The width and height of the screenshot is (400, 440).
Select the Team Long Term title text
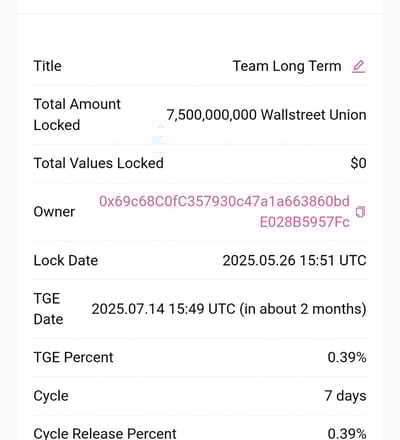click(x=287, y=66)
